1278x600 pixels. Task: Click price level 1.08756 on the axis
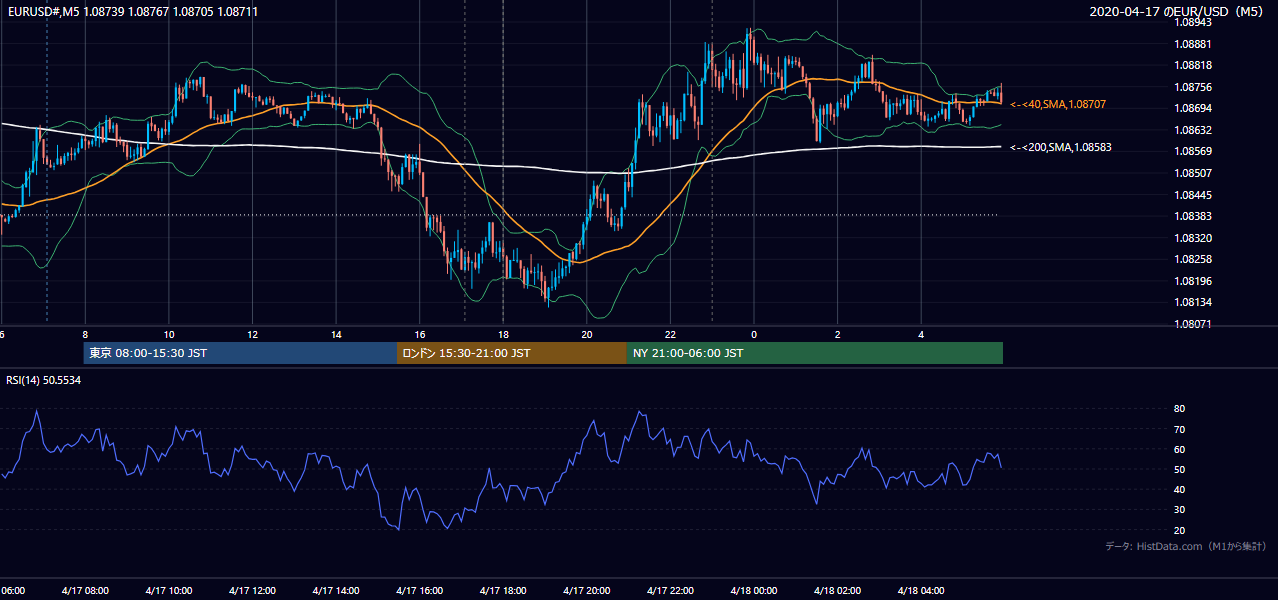[1194, 87]
